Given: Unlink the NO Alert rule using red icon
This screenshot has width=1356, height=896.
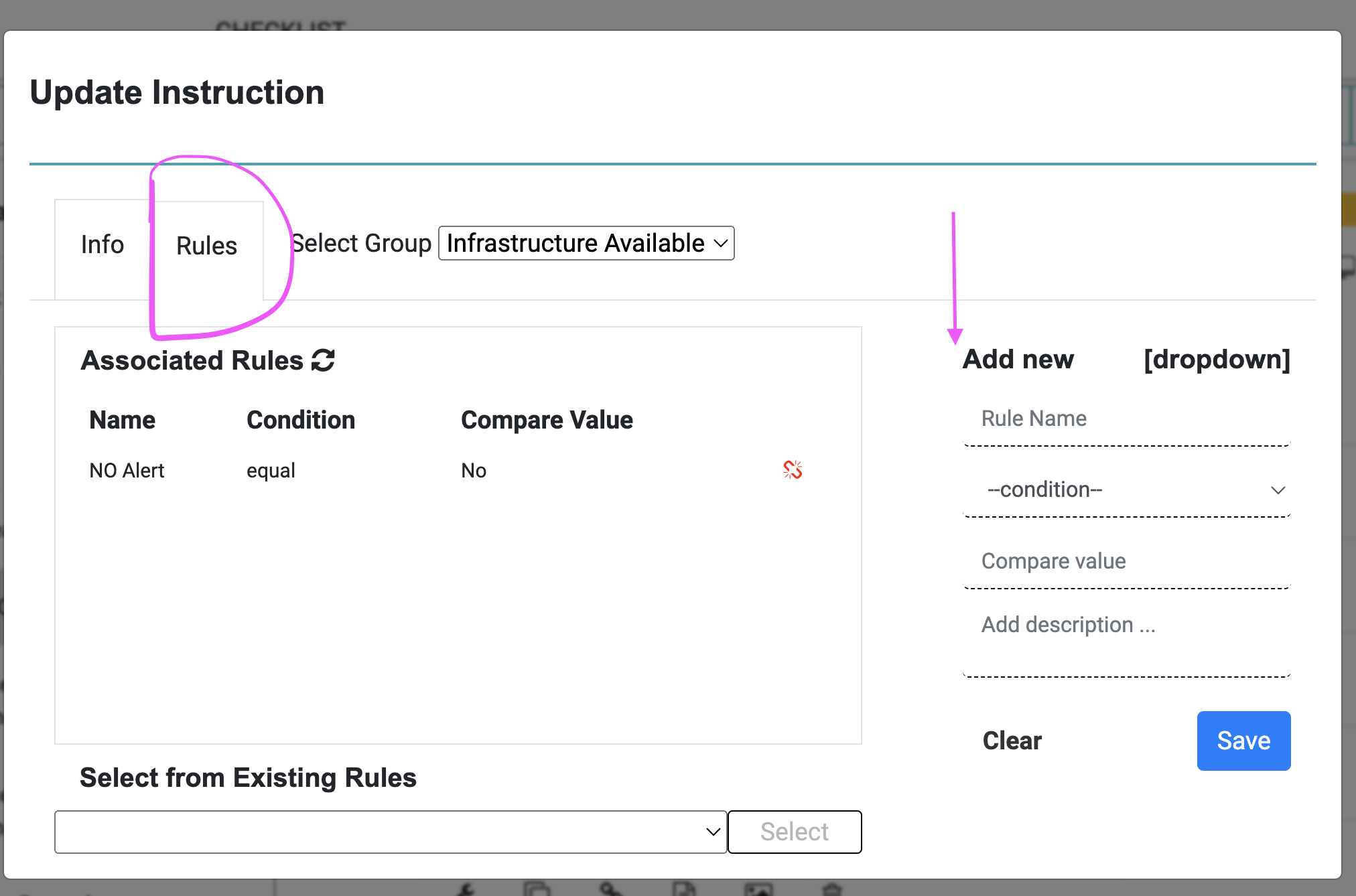Looking at the screenshot, I should click(x=793, y=470).
